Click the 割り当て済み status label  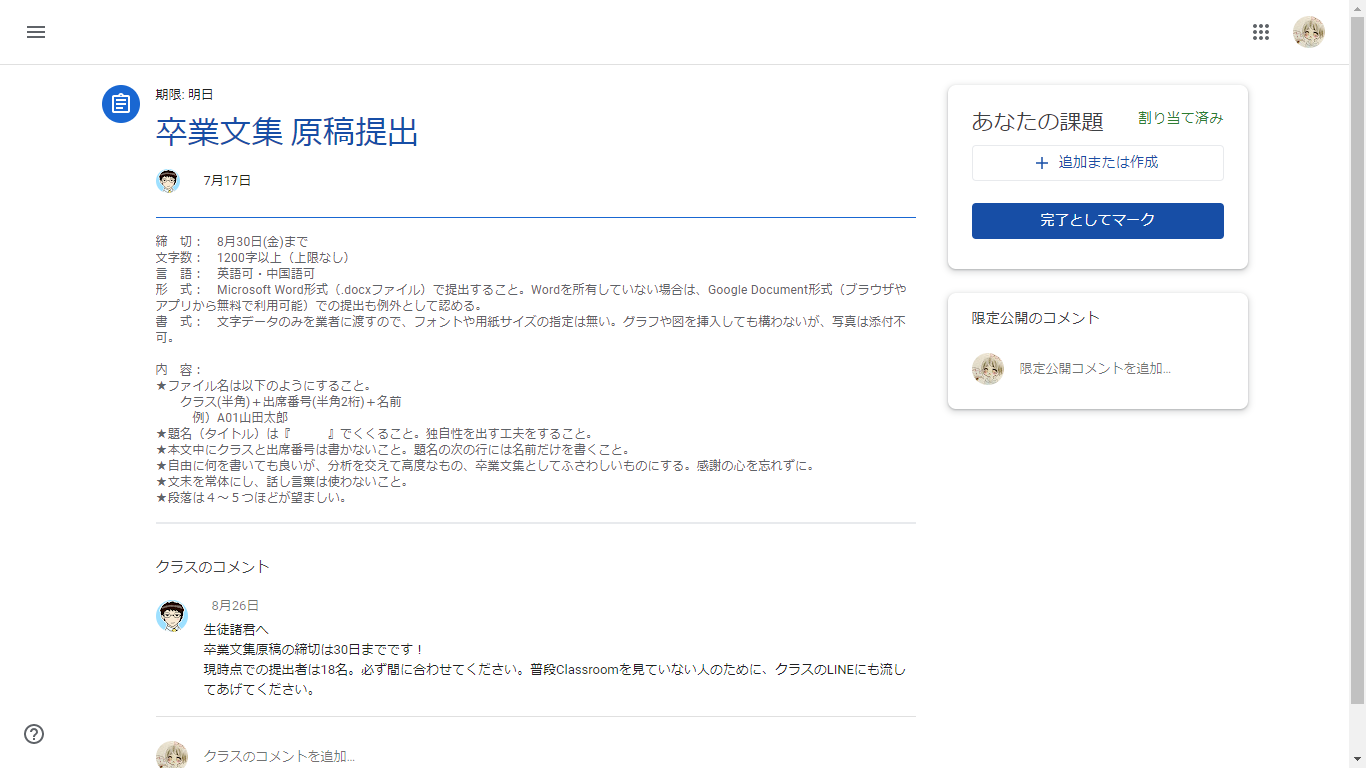pos(1180,118)
